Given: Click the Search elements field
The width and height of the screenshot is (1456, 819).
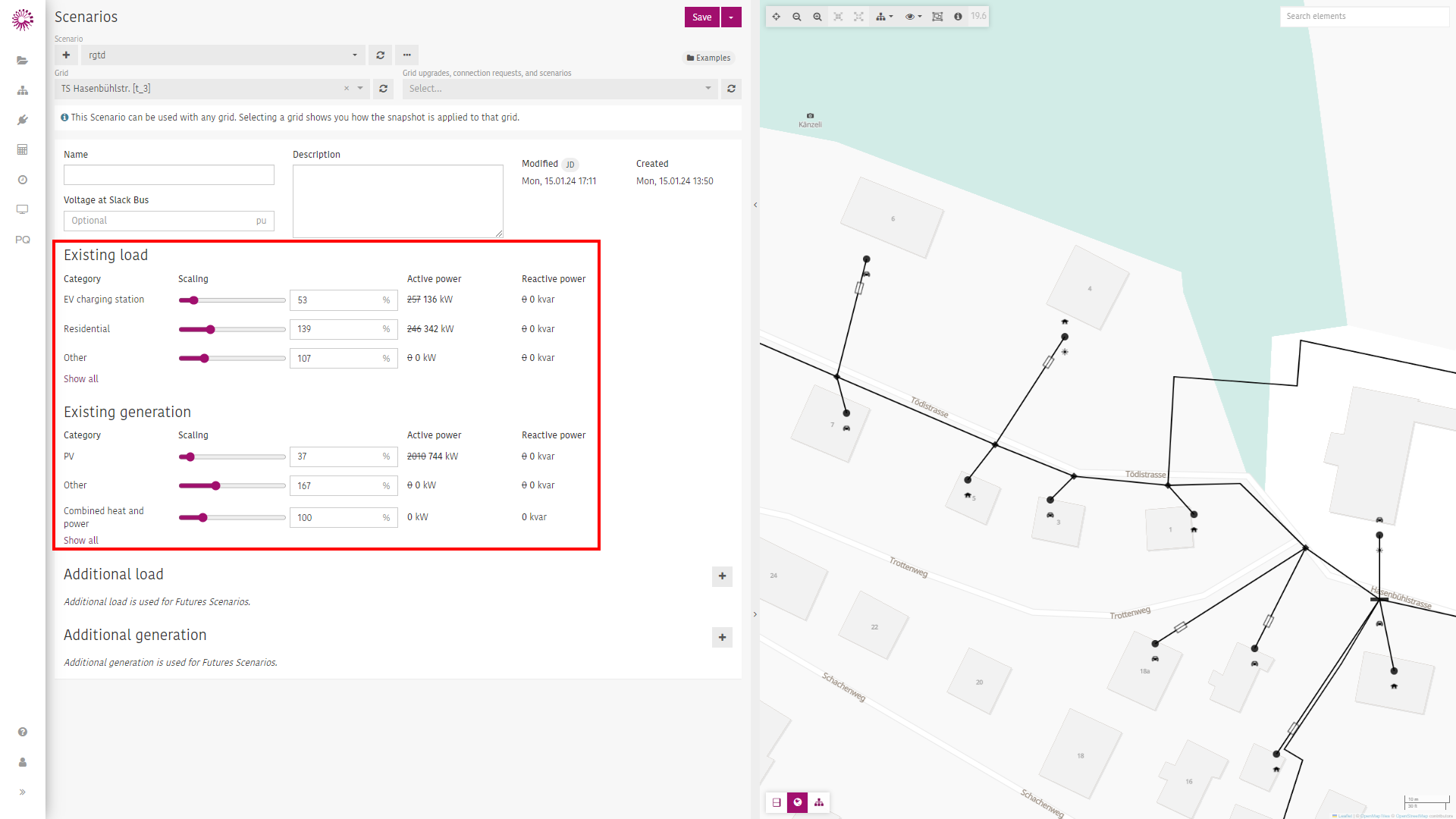Looking at the screenshot, I should click(1364, 17).
